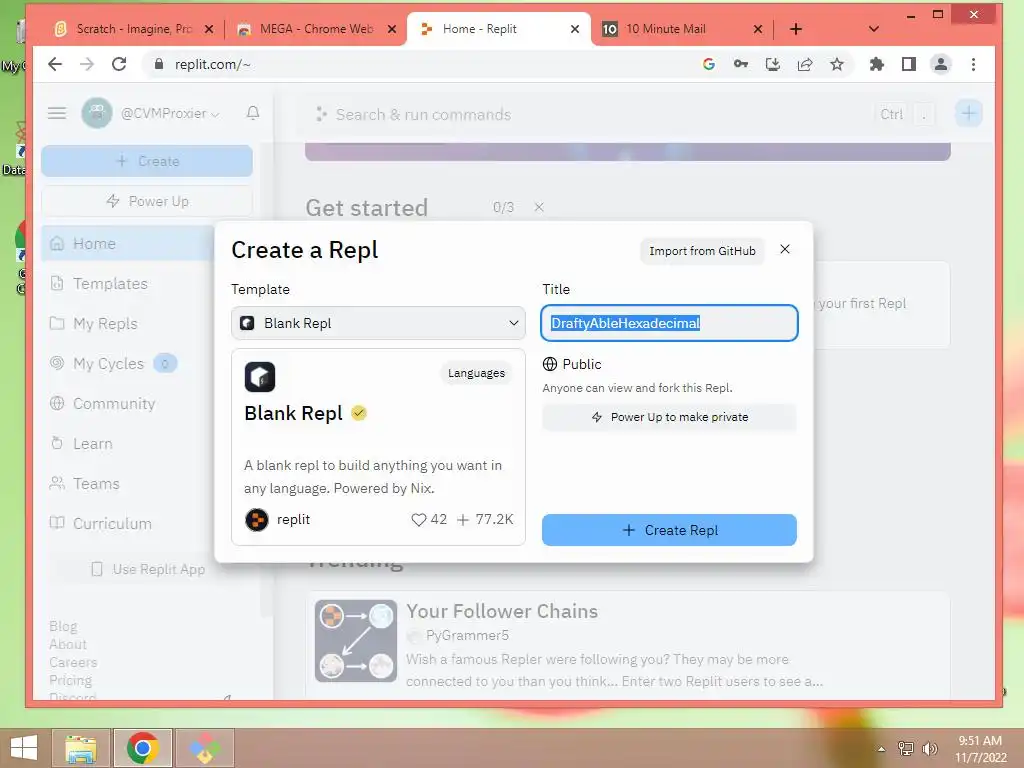The image size is (1024, 768).
Task: Click the password key icon
Action: click(741, 64)
